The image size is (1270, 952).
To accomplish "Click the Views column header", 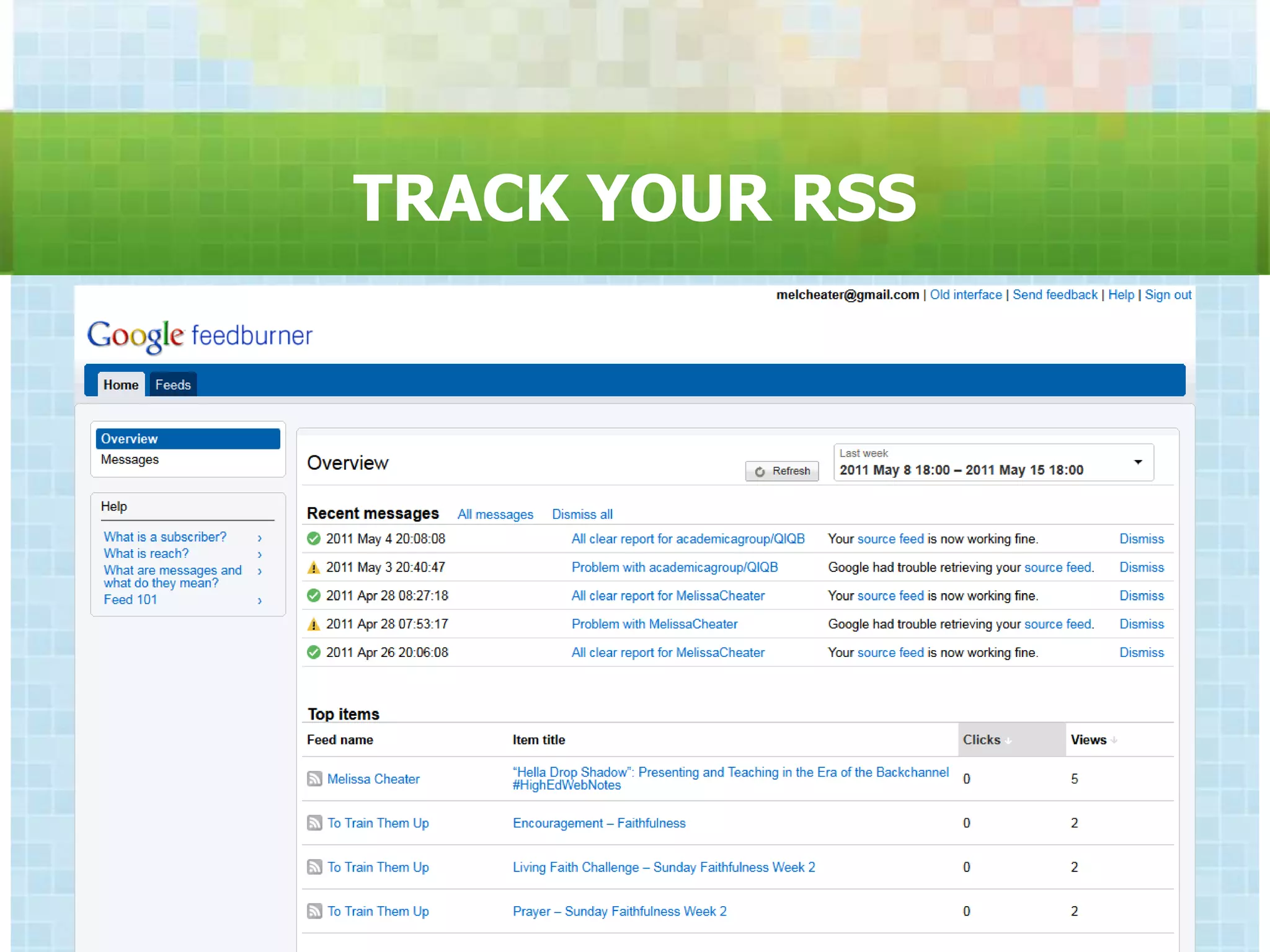I will pyautogui.click(x=1088, y=739).
